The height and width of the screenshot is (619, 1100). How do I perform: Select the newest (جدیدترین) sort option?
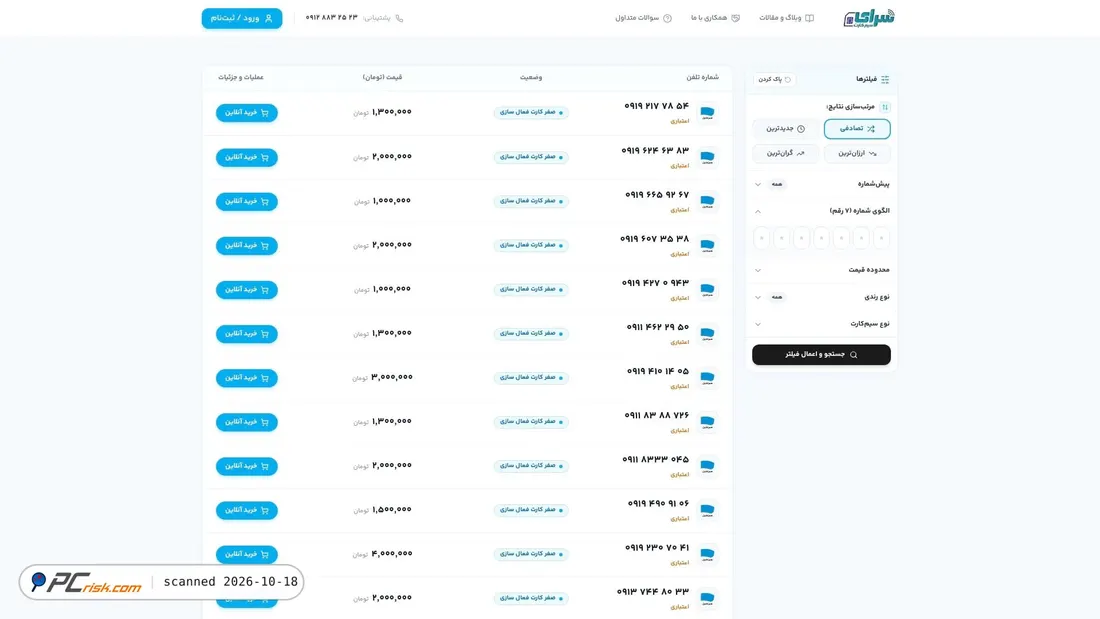point(785,128)
